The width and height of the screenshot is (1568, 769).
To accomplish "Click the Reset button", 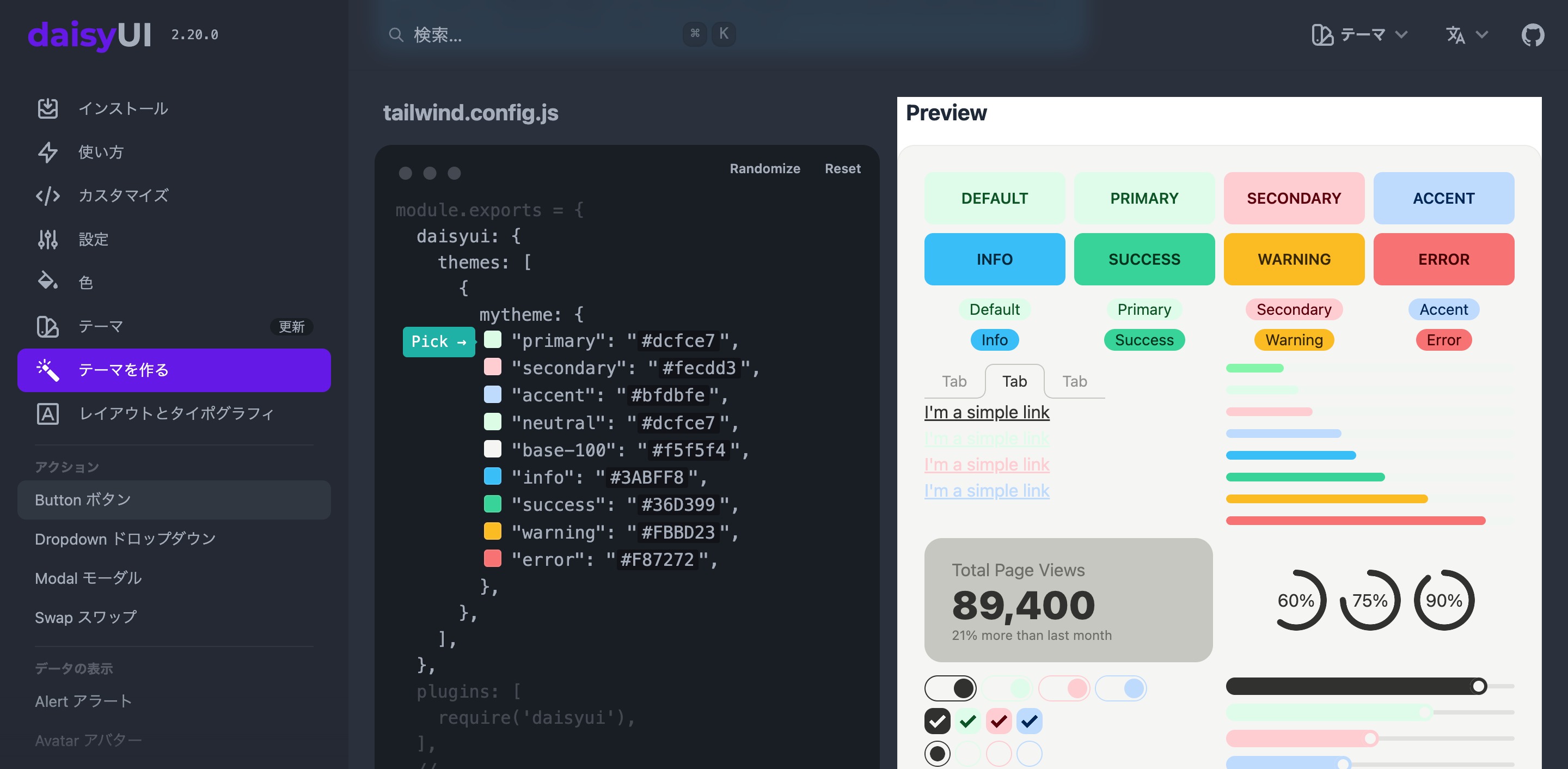I will (842, 169).
